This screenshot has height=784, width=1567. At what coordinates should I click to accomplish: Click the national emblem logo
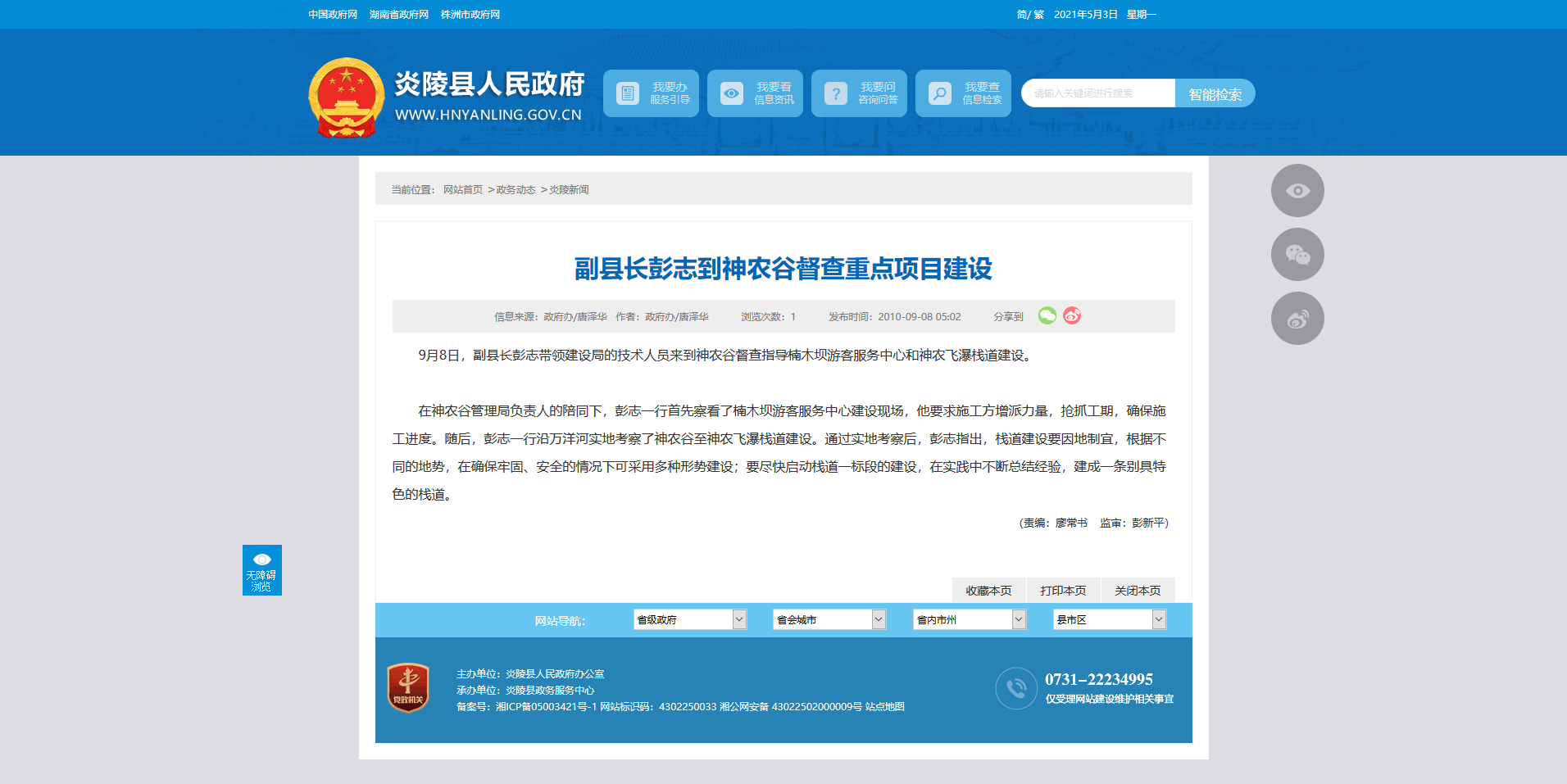pos(347,97)
